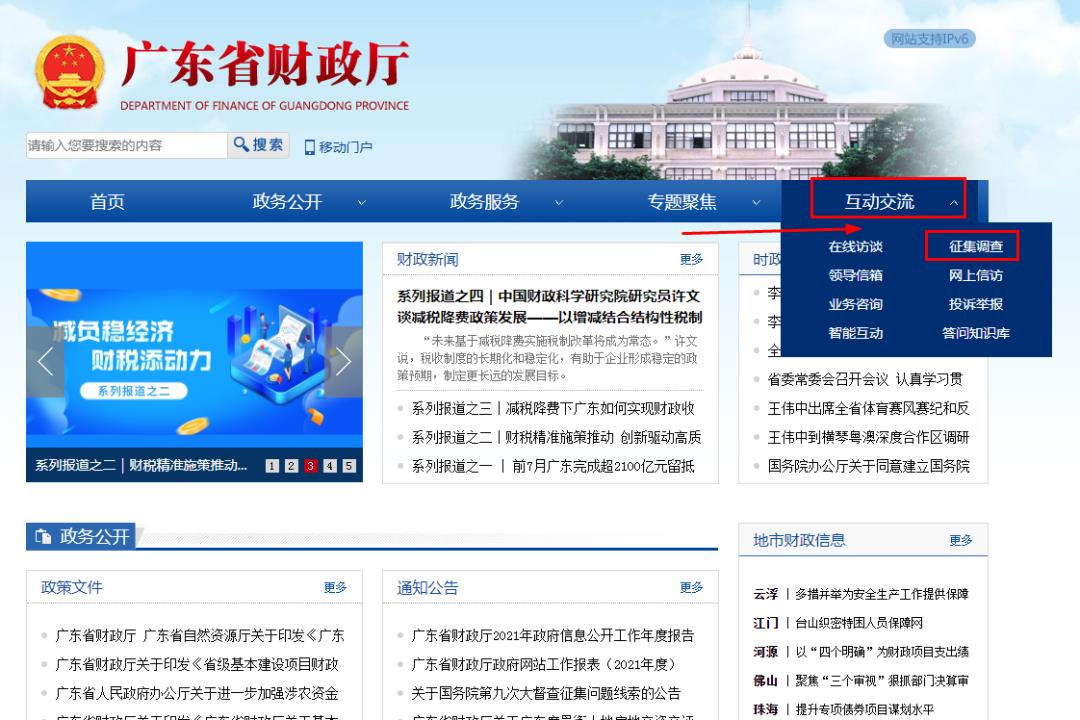Click carousel caption 系列报道之二 财税精准施策推动
The height and width of the screenshot is (720, 1080).
(141, 466)
